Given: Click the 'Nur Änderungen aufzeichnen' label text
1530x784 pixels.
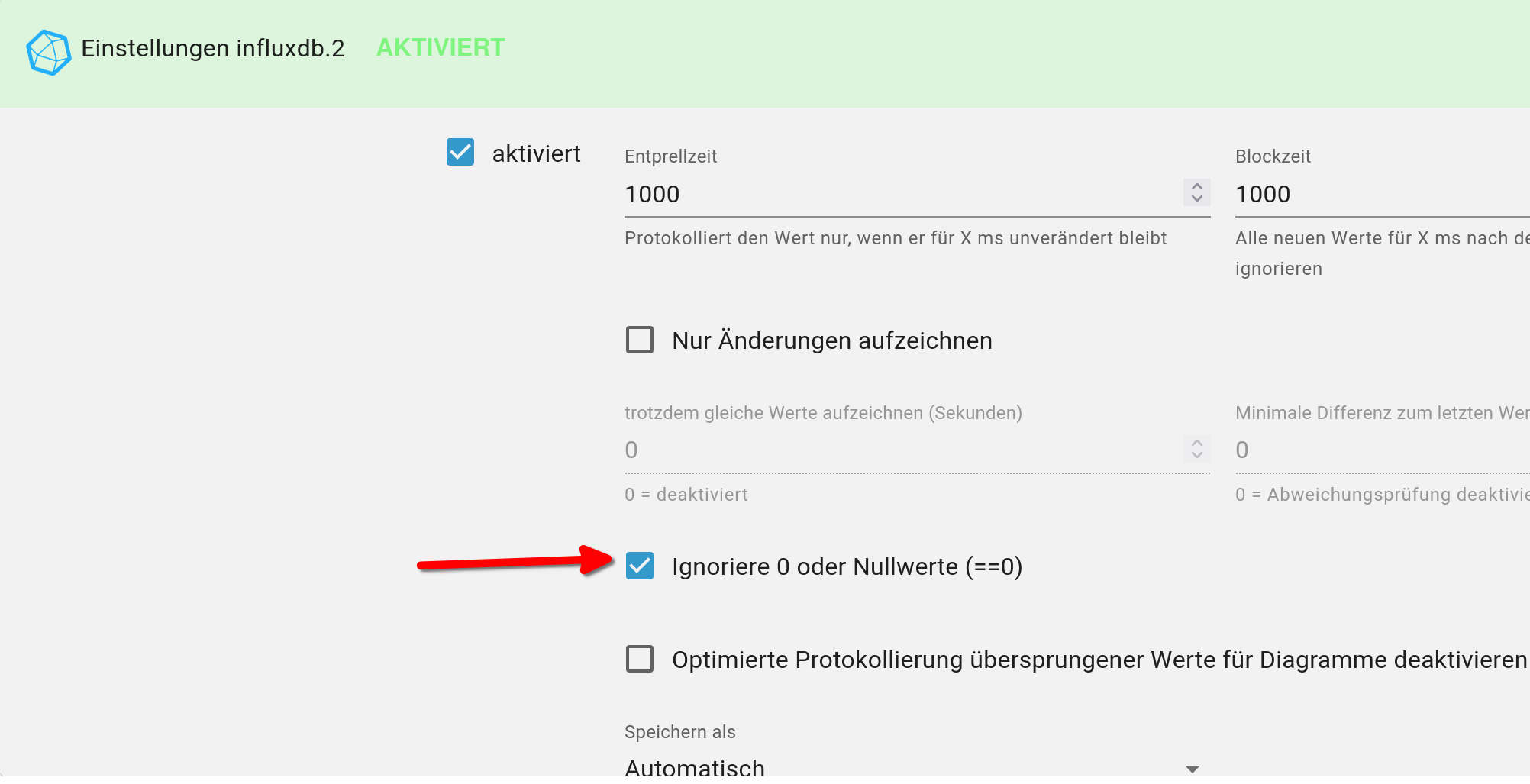Looking at the screenshot, I should (x=832, y=340).
